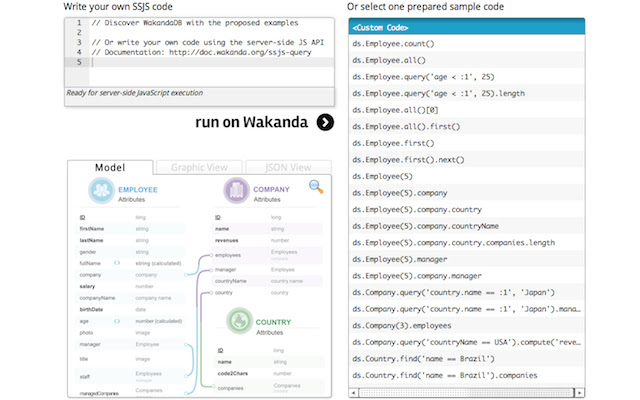Click the staff attribute in Employee
The height and width of the screenshot is (400, 640).
[x=84, y=377]
